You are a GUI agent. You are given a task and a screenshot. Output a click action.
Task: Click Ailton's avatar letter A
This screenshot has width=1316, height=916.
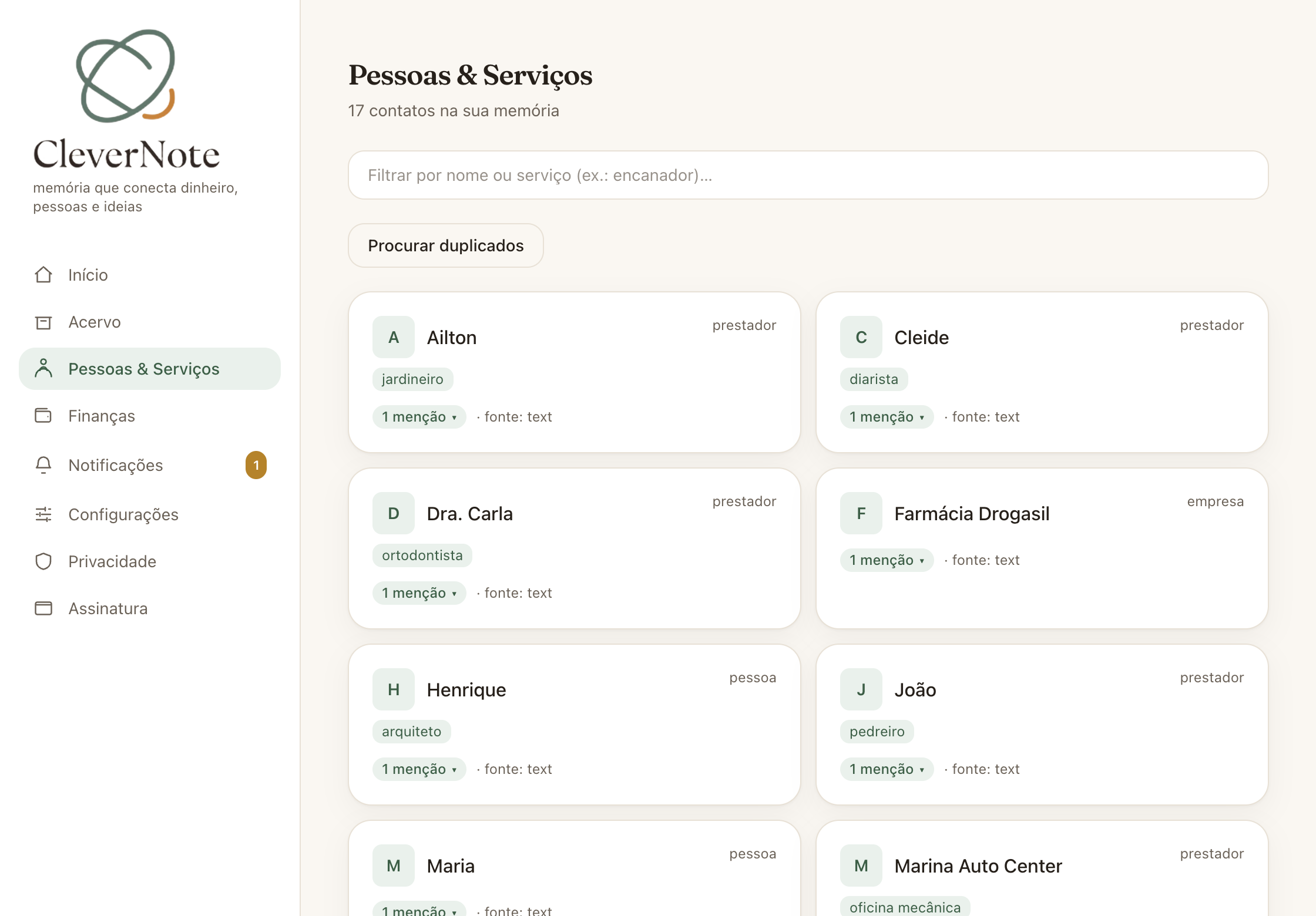[394, 337]
